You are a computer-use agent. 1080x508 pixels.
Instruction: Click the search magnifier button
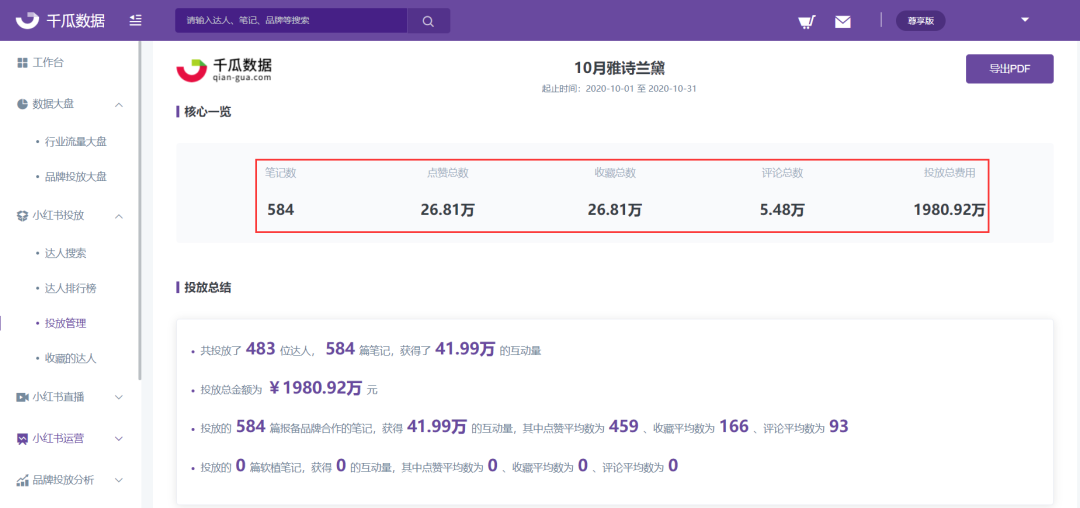(x=428, y=21)
